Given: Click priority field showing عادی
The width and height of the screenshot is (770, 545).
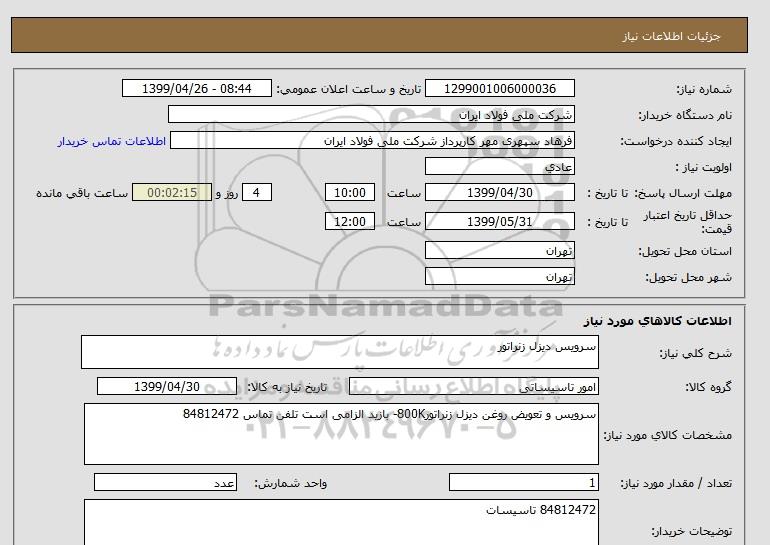Looking at the screenshot, I should point(499,167).
